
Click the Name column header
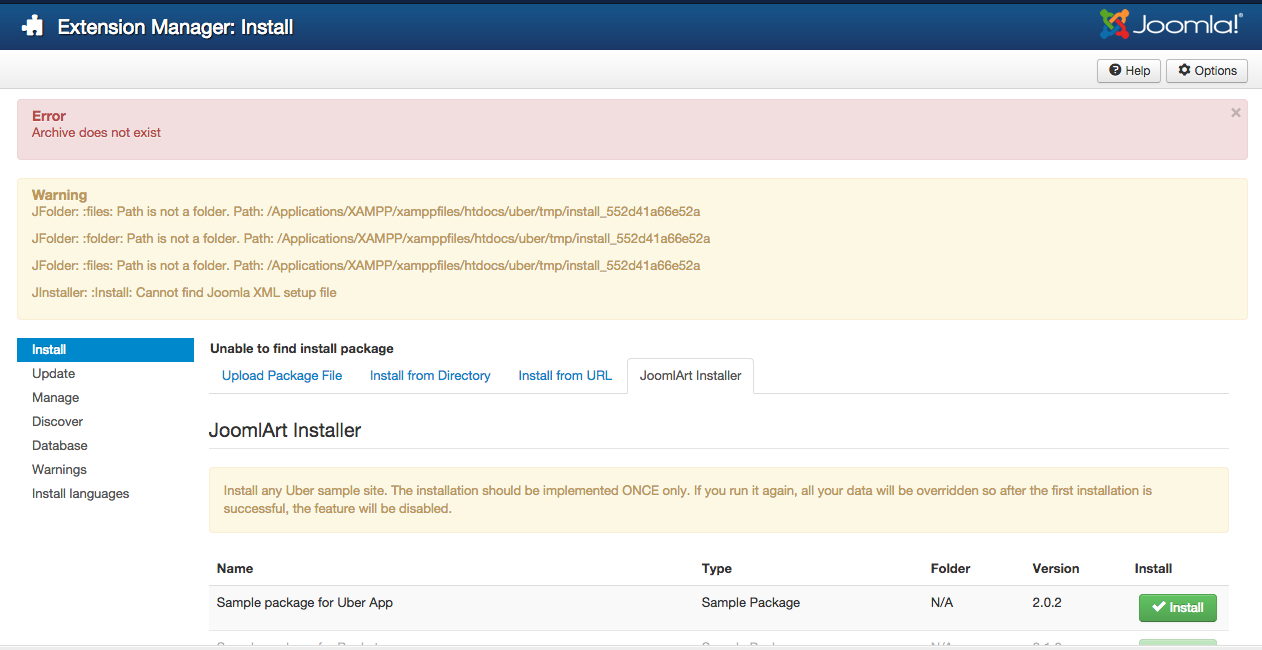pos(235,568)
